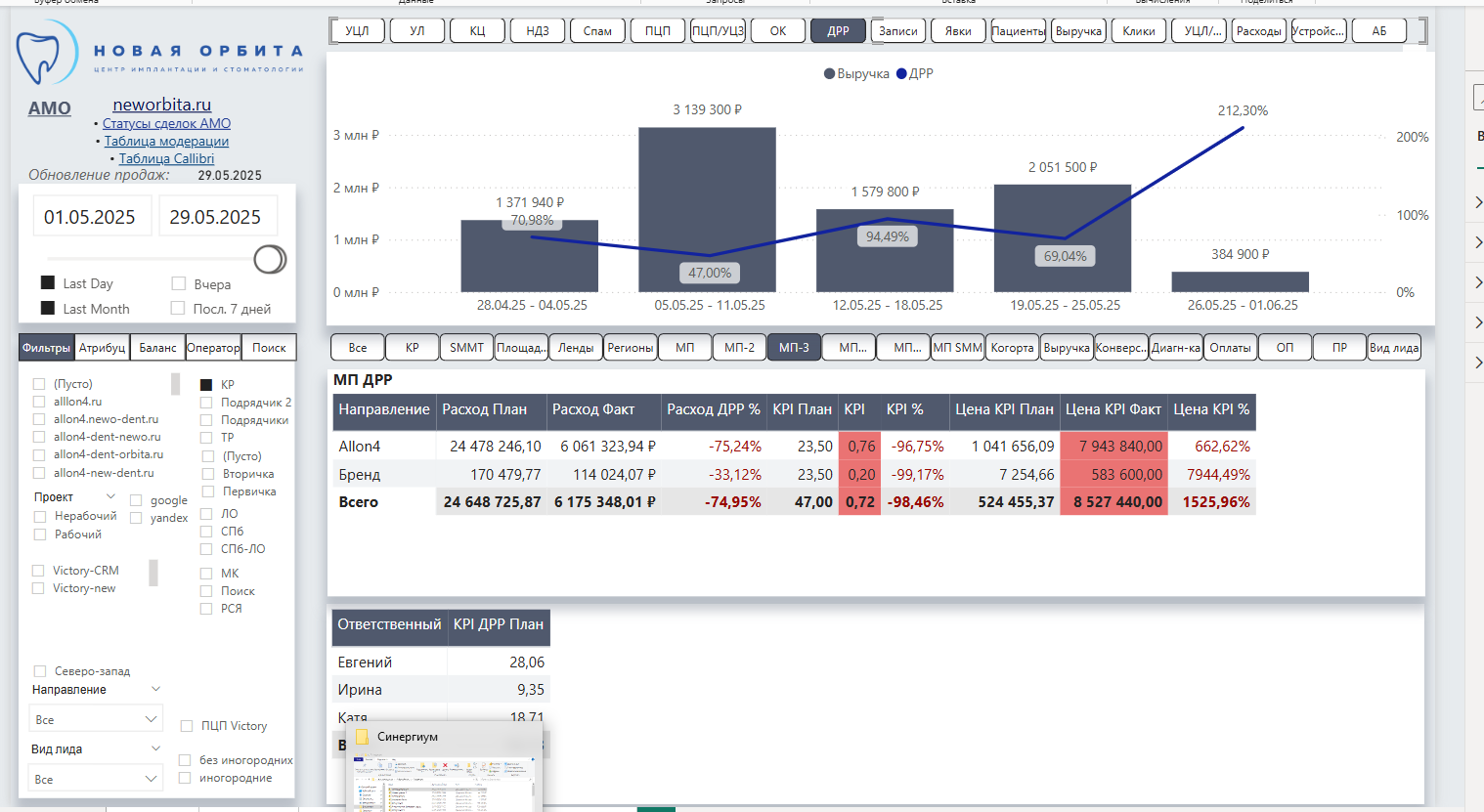Enable the Вчера checkbox
The image size is (1484, 812).
point(178,283)
